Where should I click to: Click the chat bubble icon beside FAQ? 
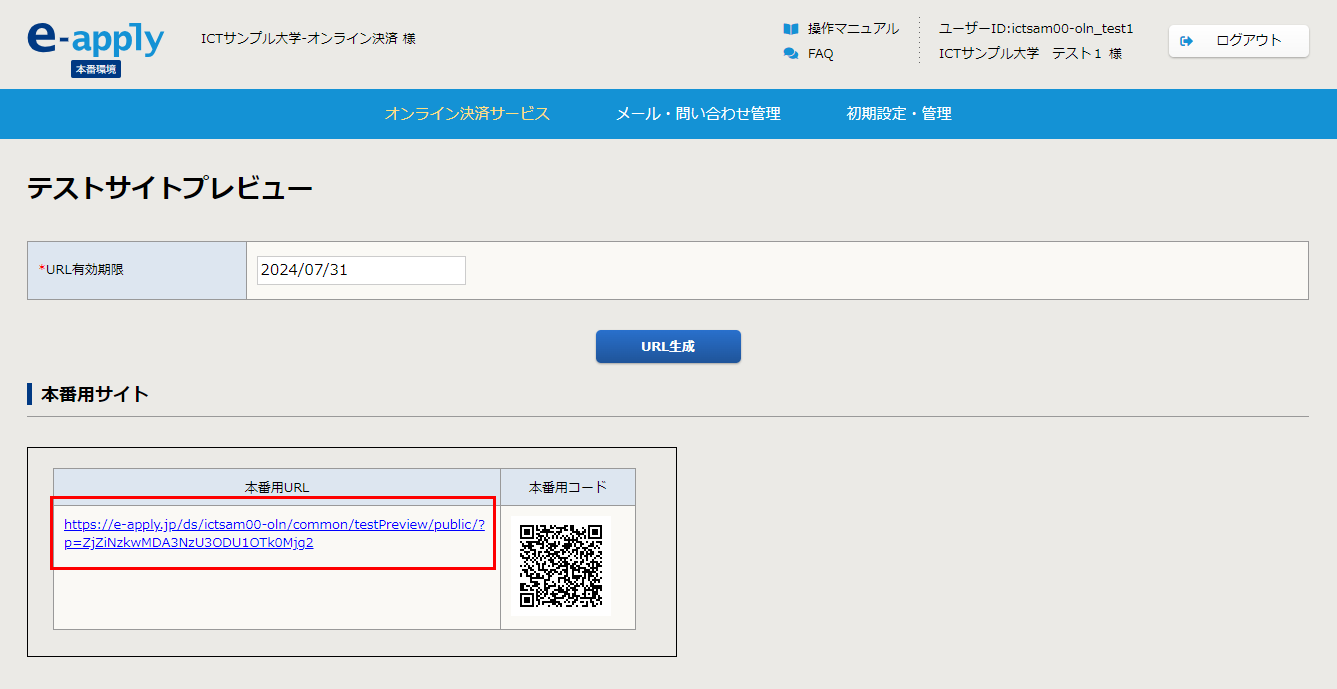coord(791,54)
